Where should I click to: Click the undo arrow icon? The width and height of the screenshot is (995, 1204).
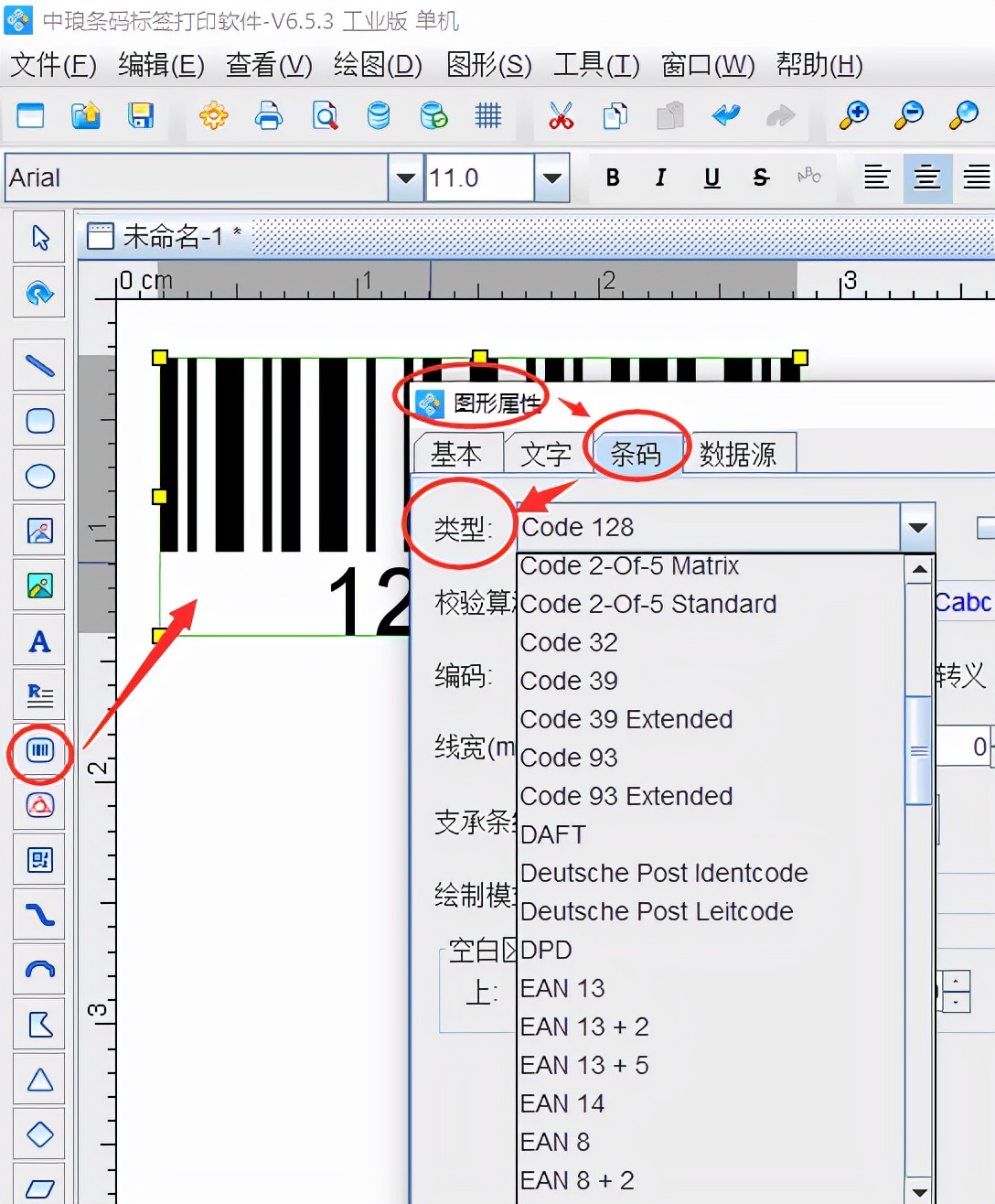(x=726, y=116)
